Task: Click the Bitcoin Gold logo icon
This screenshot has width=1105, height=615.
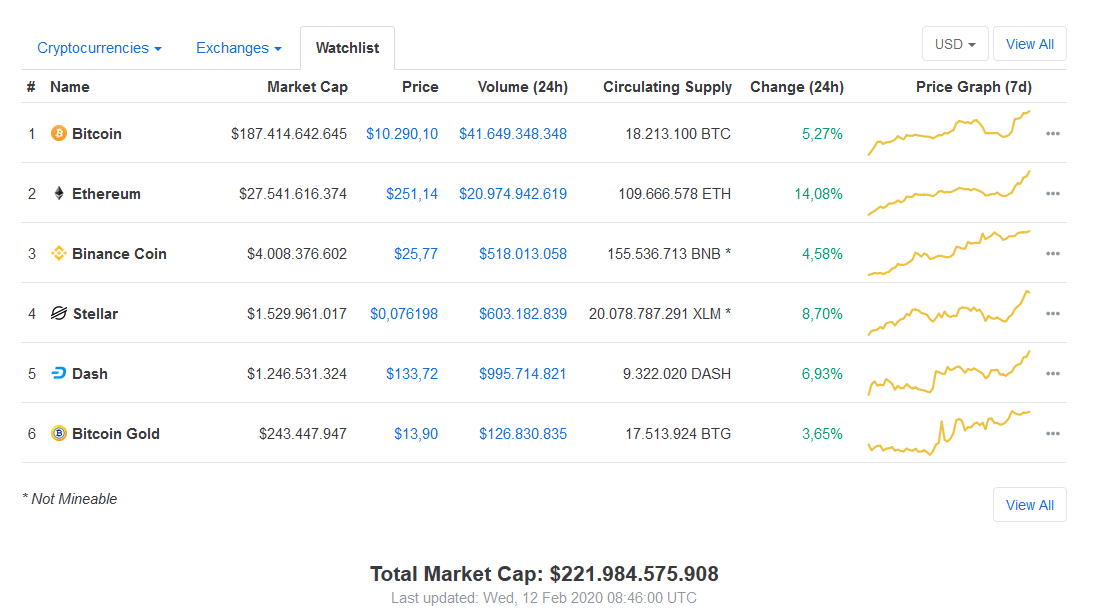Action: pos(59,433)
